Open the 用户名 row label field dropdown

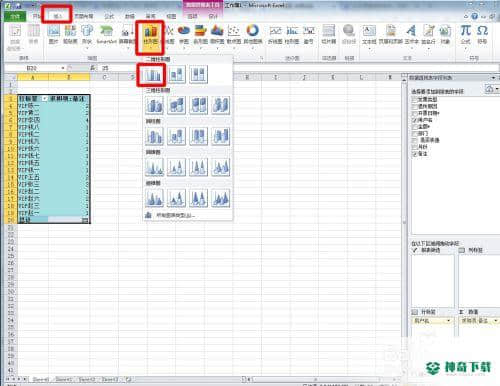pos(449,321)
